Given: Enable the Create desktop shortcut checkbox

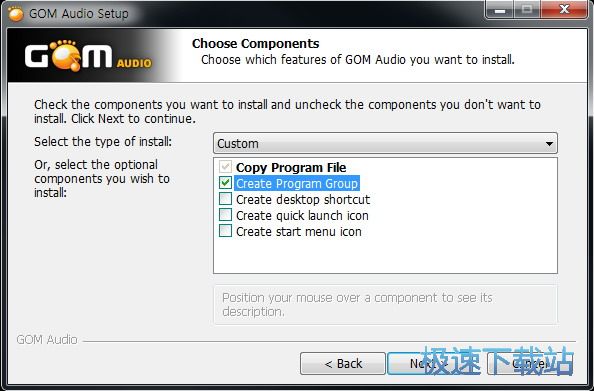Looking at the screenshot, I should point(225,199).
